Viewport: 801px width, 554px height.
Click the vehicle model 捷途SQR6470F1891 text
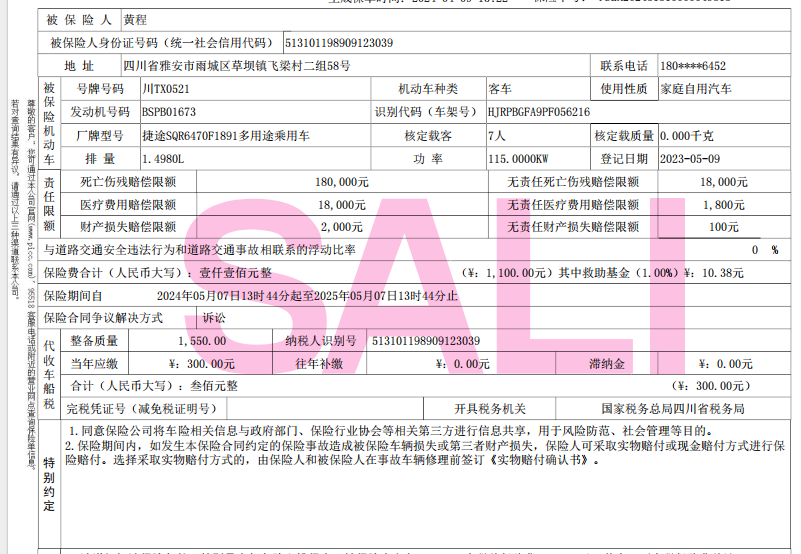point(225,135)
